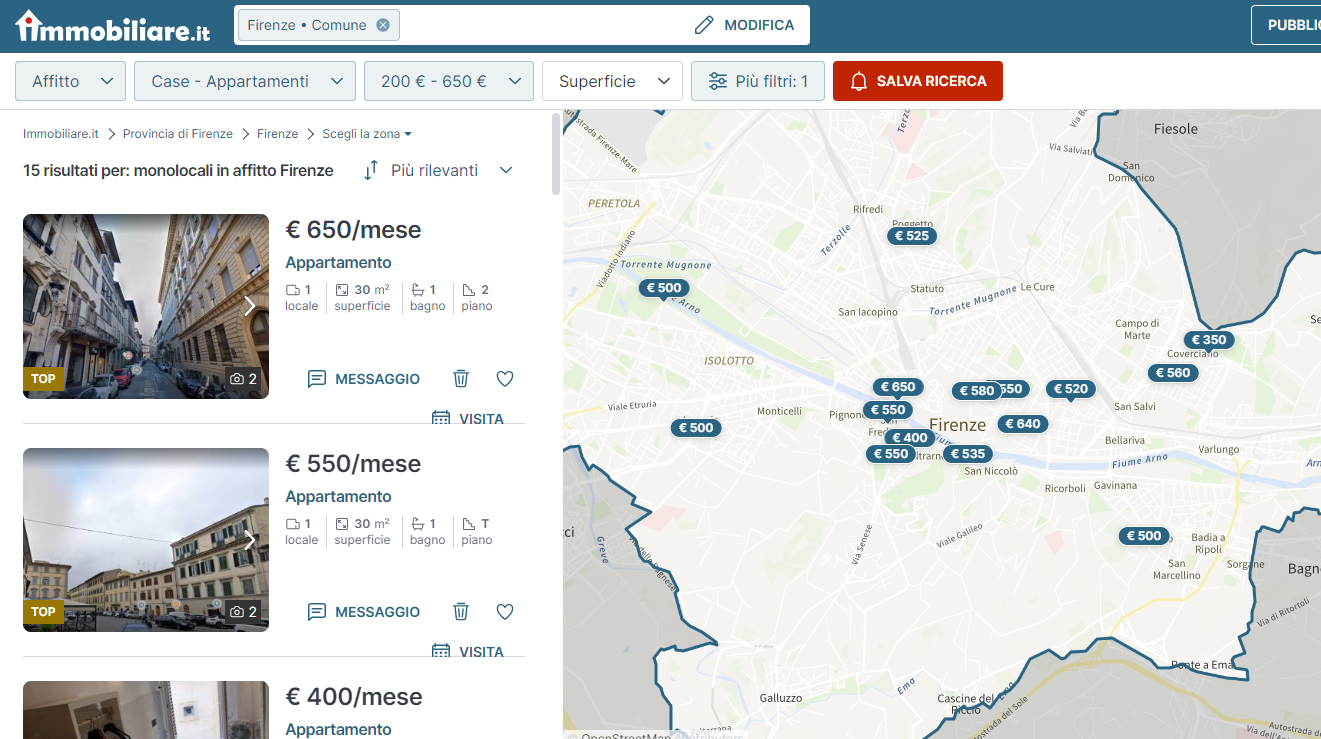1321x739 pixels.
Task: Show next photo of the € 550/mese listing
Action: coord(250,541)
